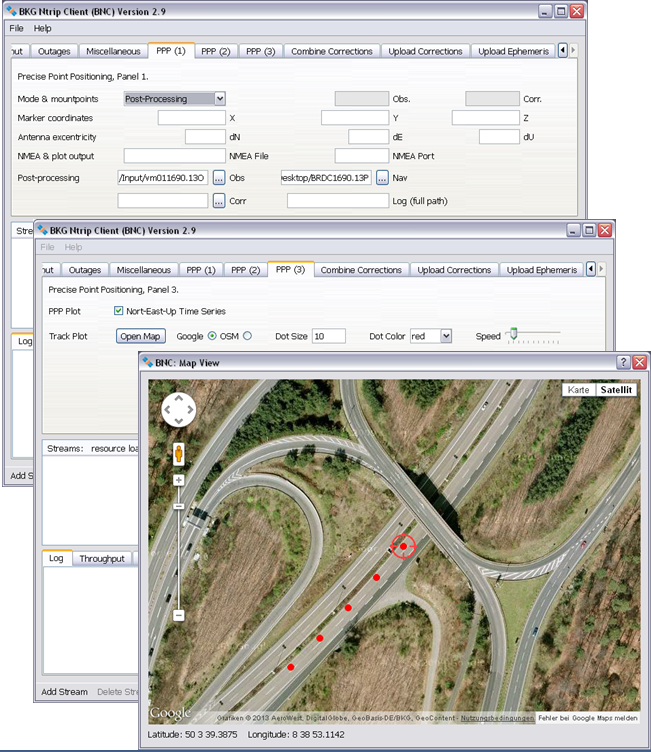
Task: Zoom in with the map plus button
Action: pos(179,481)
